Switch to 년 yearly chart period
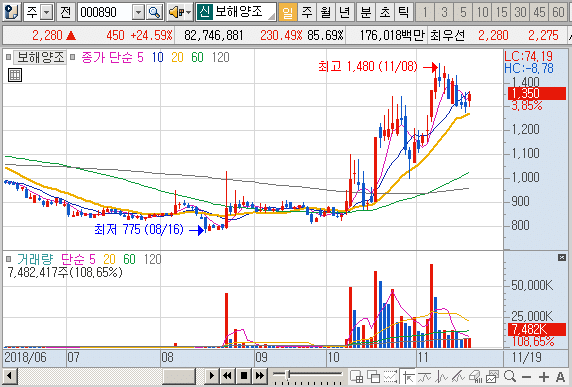 (344, 12)
